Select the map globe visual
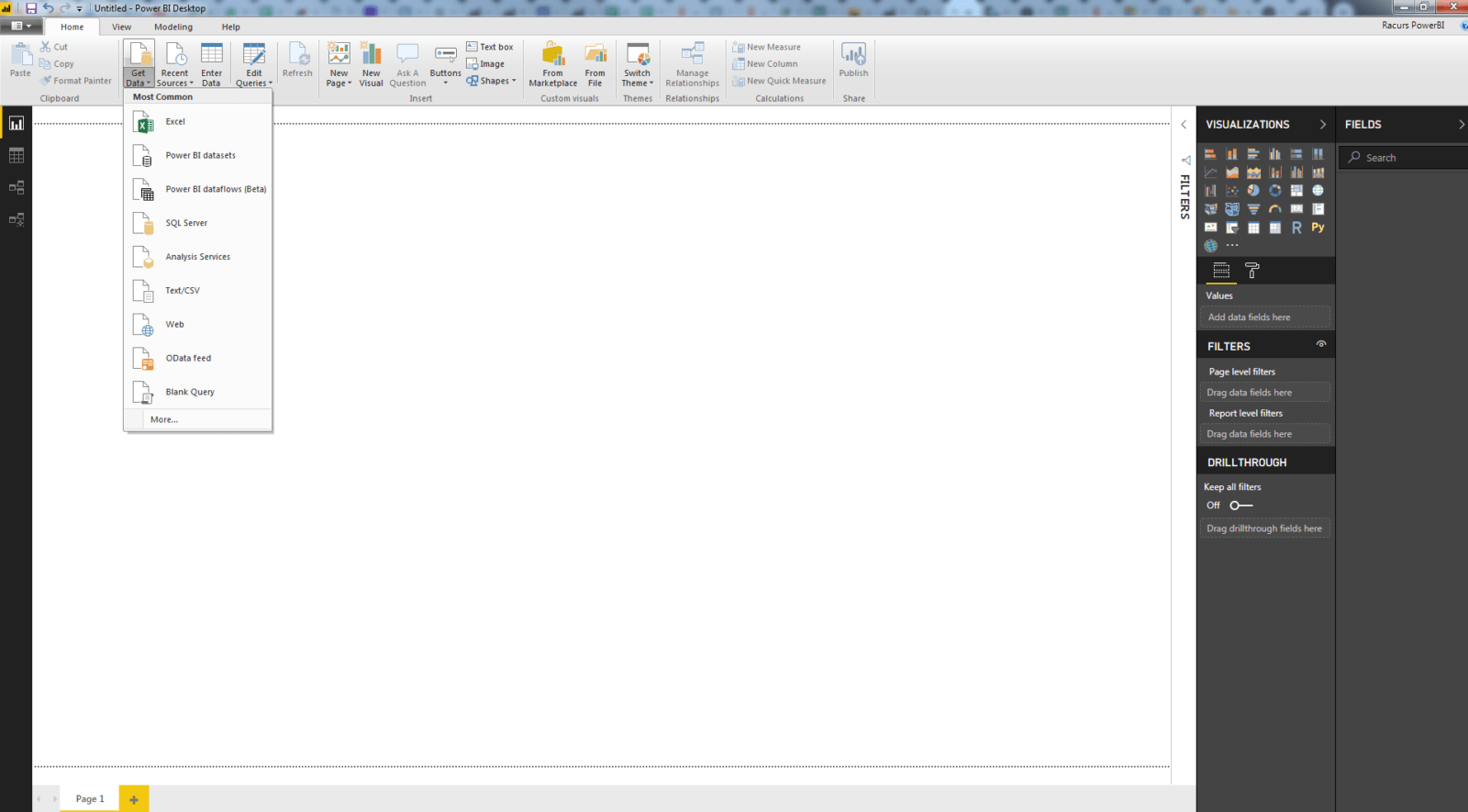 [1318, 191]
